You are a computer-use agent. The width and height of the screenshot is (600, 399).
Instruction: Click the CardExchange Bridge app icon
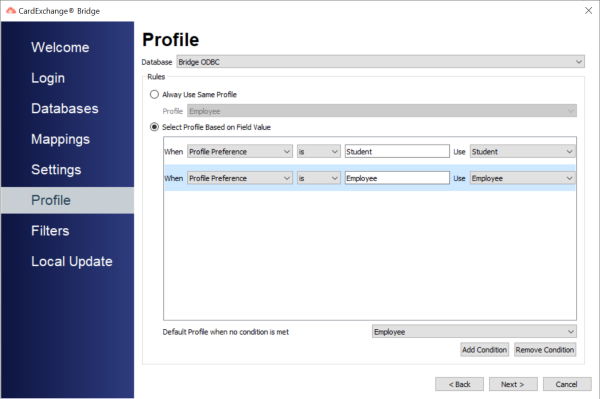click(x=11, y=11)
